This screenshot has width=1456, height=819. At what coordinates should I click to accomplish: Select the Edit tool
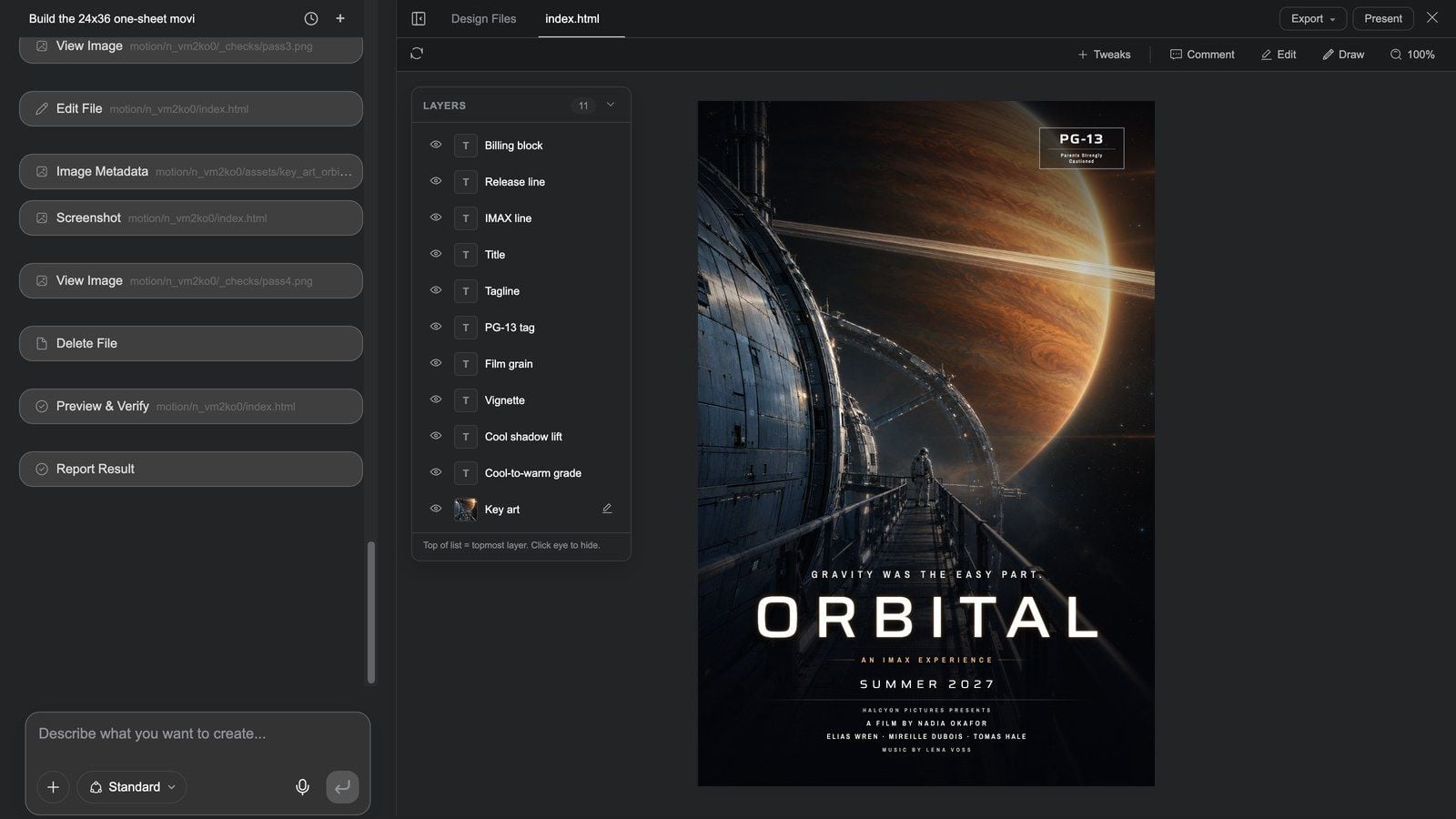pyautogui.click(x=1279, y=55)
